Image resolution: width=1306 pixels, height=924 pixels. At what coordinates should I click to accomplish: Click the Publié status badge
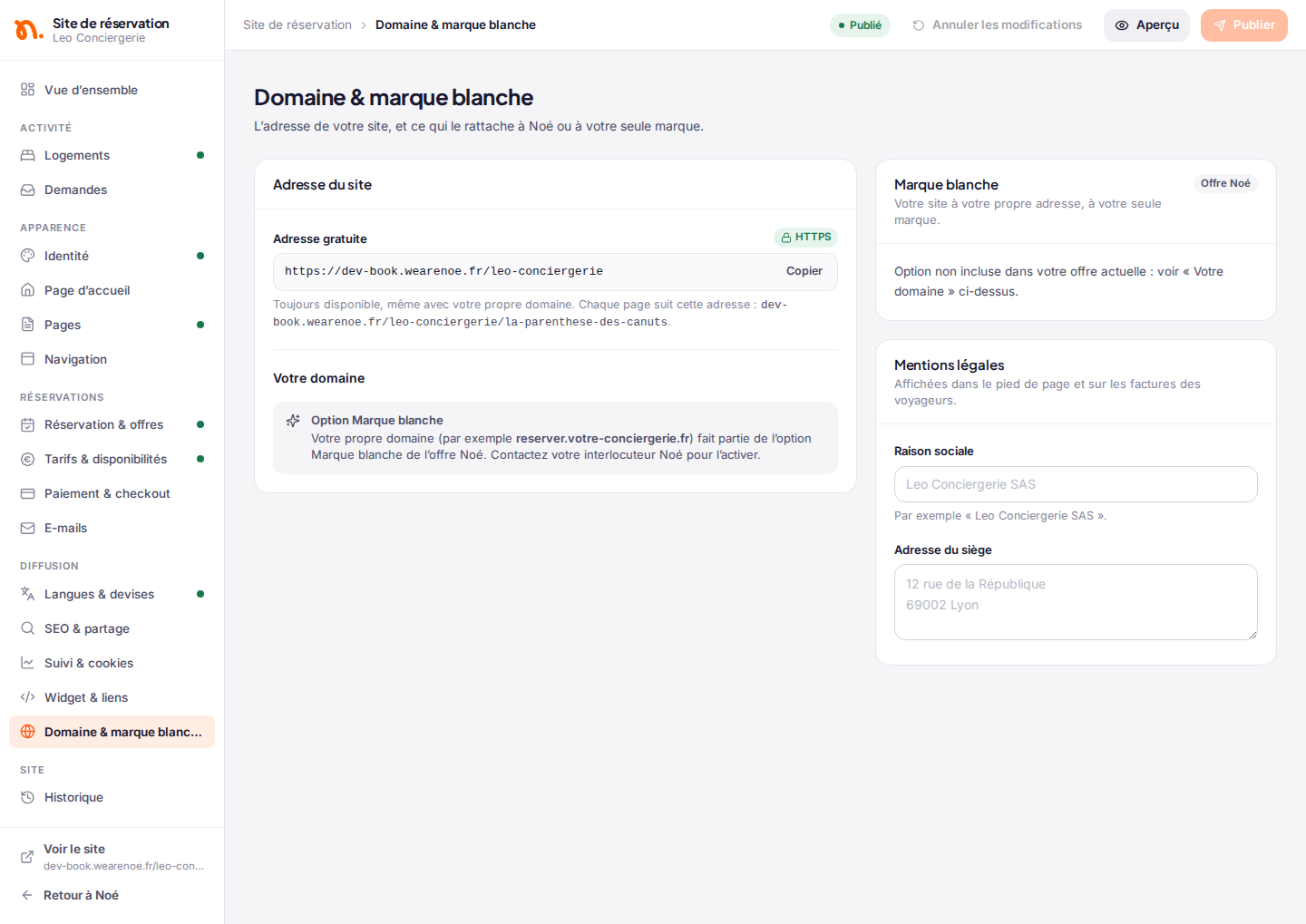pos(860,25)
